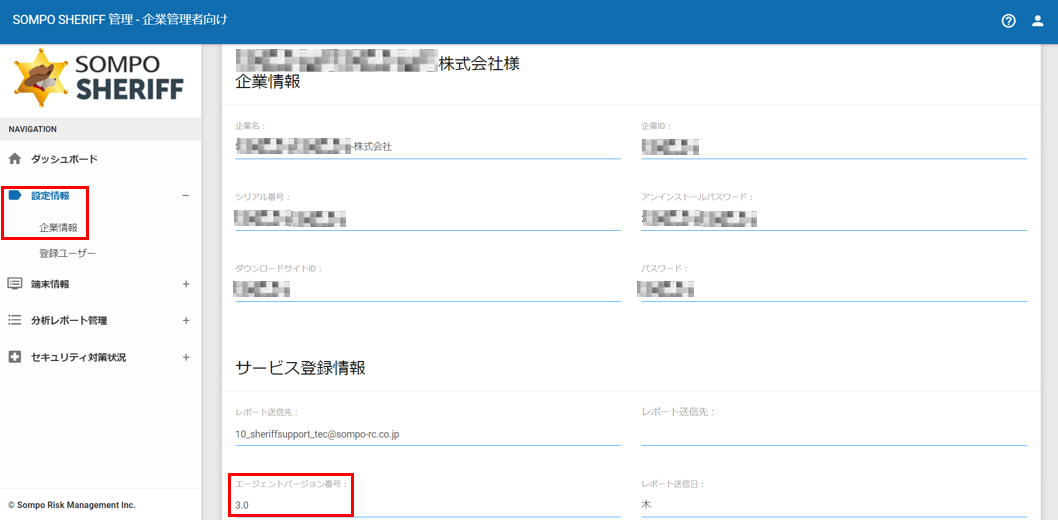1058x522 pixels.
Task: Select the 設定情報 navigation item
Action: click(50, 196)
